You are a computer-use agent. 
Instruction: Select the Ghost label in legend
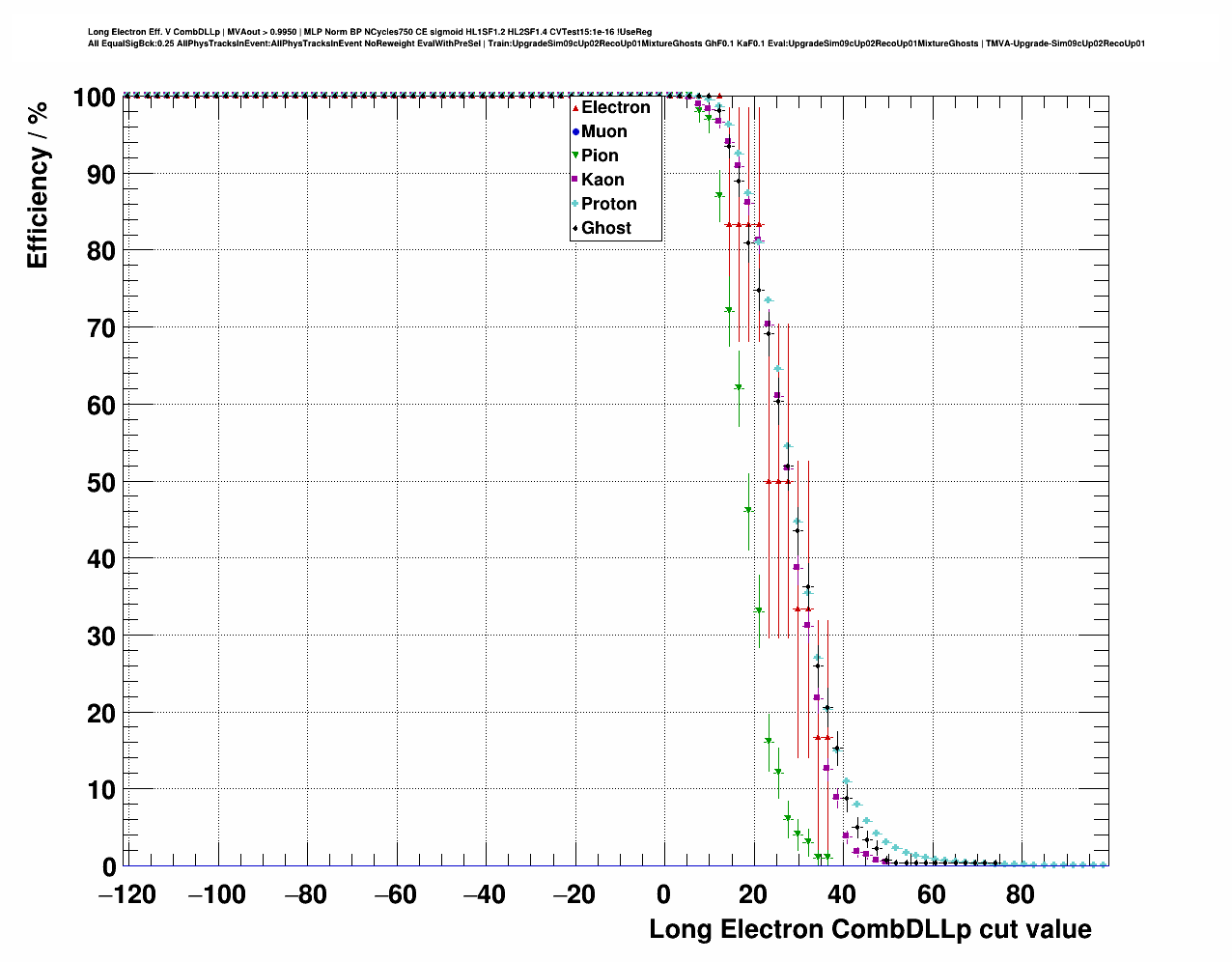pos(605,228)
